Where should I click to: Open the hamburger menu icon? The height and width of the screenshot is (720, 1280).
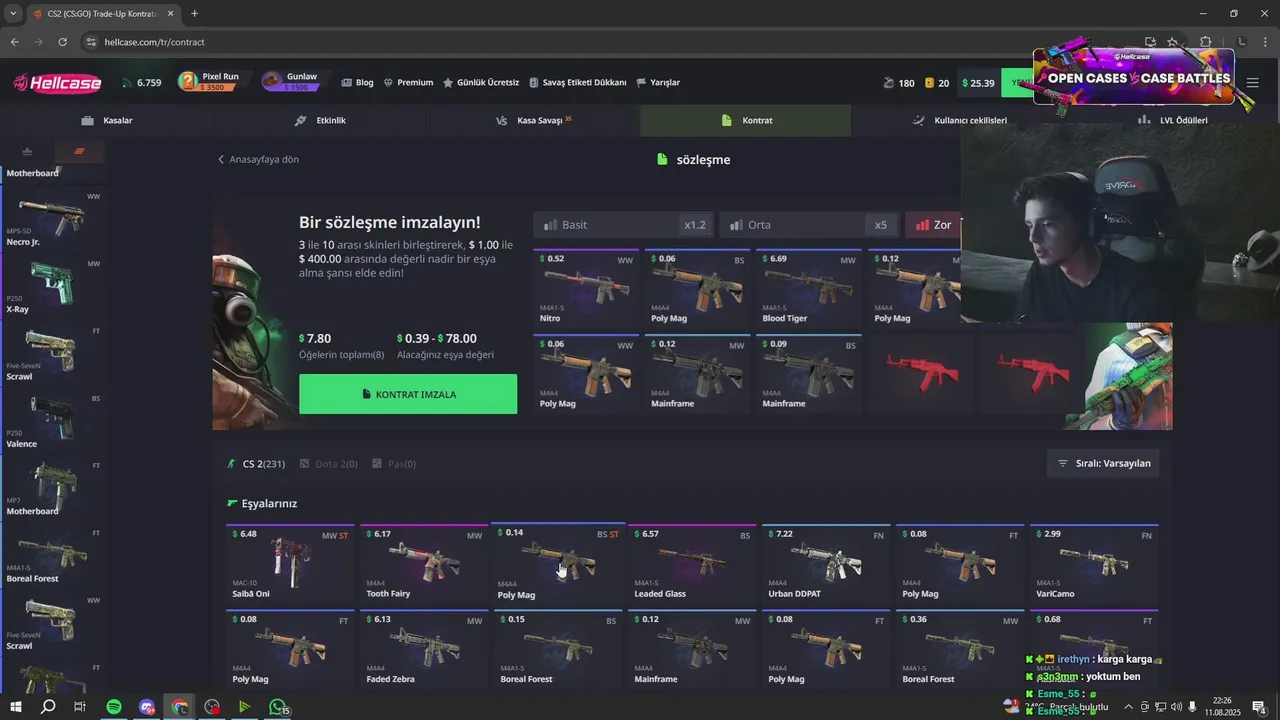1252,83
